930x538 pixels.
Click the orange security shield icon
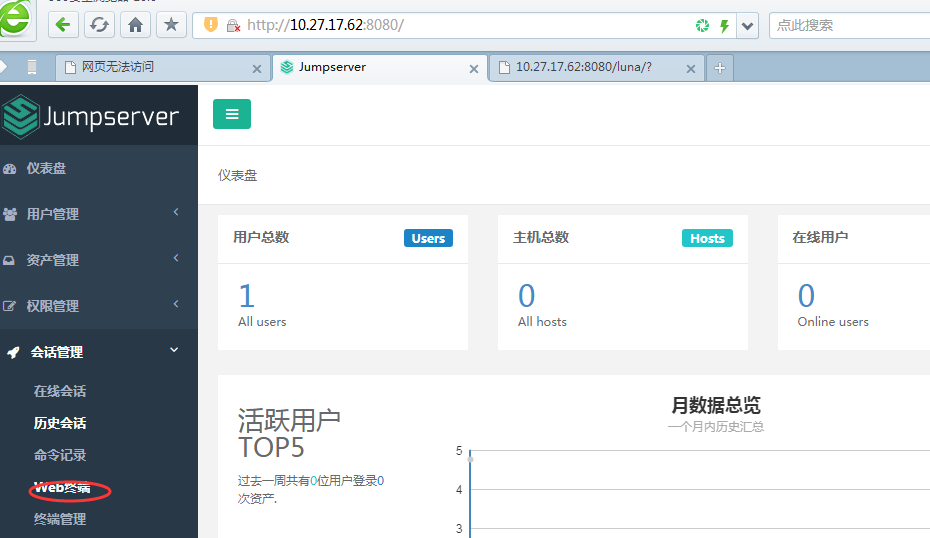click(x=211, y=25)
